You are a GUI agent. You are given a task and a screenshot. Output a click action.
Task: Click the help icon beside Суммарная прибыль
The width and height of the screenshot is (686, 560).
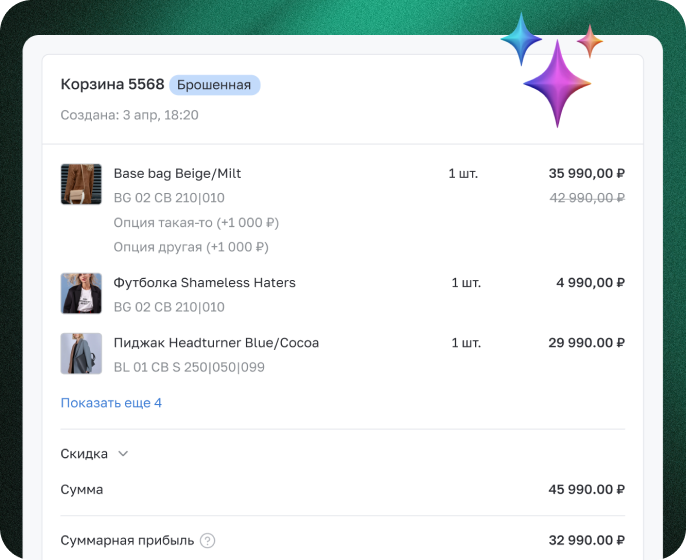pos(207,541)
